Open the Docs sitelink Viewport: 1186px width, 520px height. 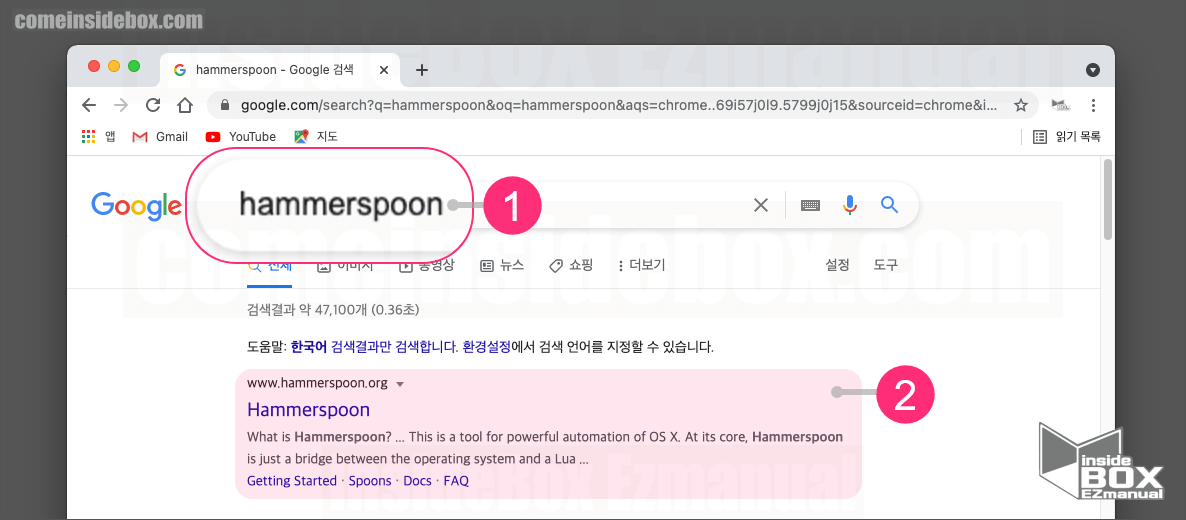(x=418, y=481)
